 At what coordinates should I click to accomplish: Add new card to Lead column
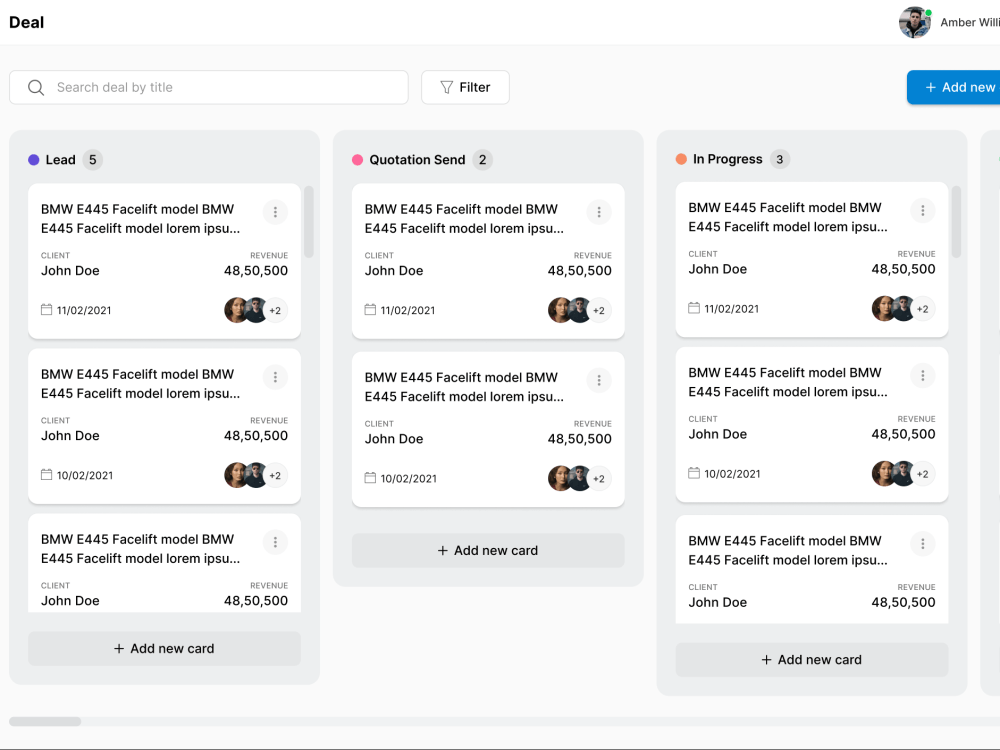pyautogui.click(x=165, y=649)
